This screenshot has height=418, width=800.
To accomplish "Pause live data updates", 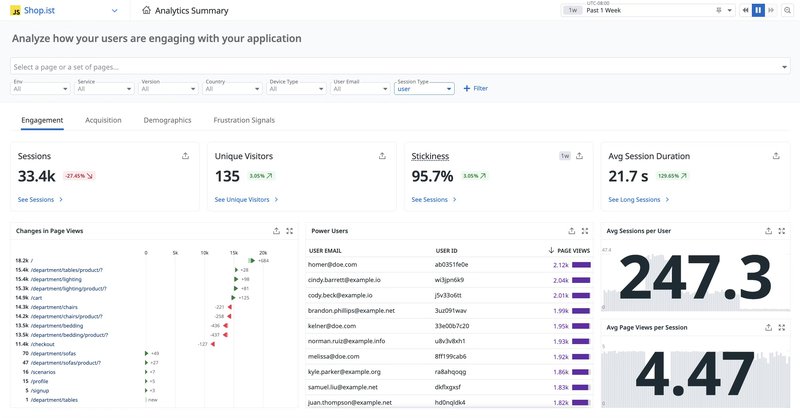I will (x=758, y=10).
